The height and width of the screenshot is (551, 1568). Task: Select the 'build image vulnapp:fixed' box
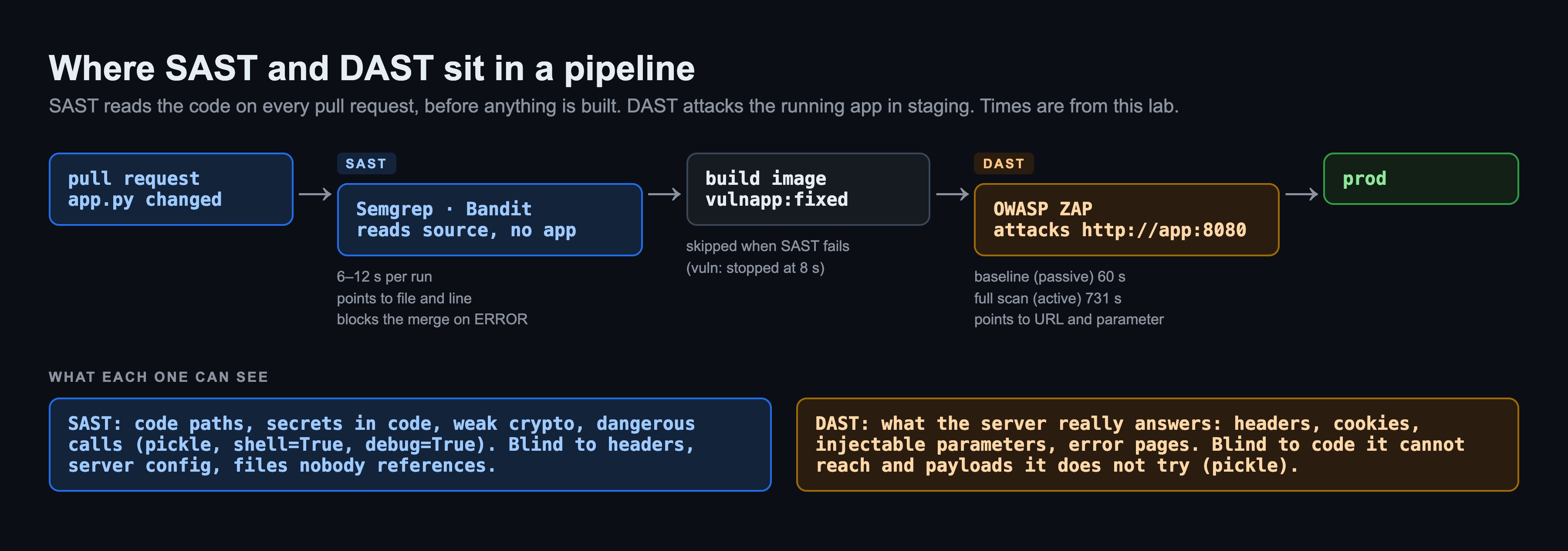[x=808, y=189]
